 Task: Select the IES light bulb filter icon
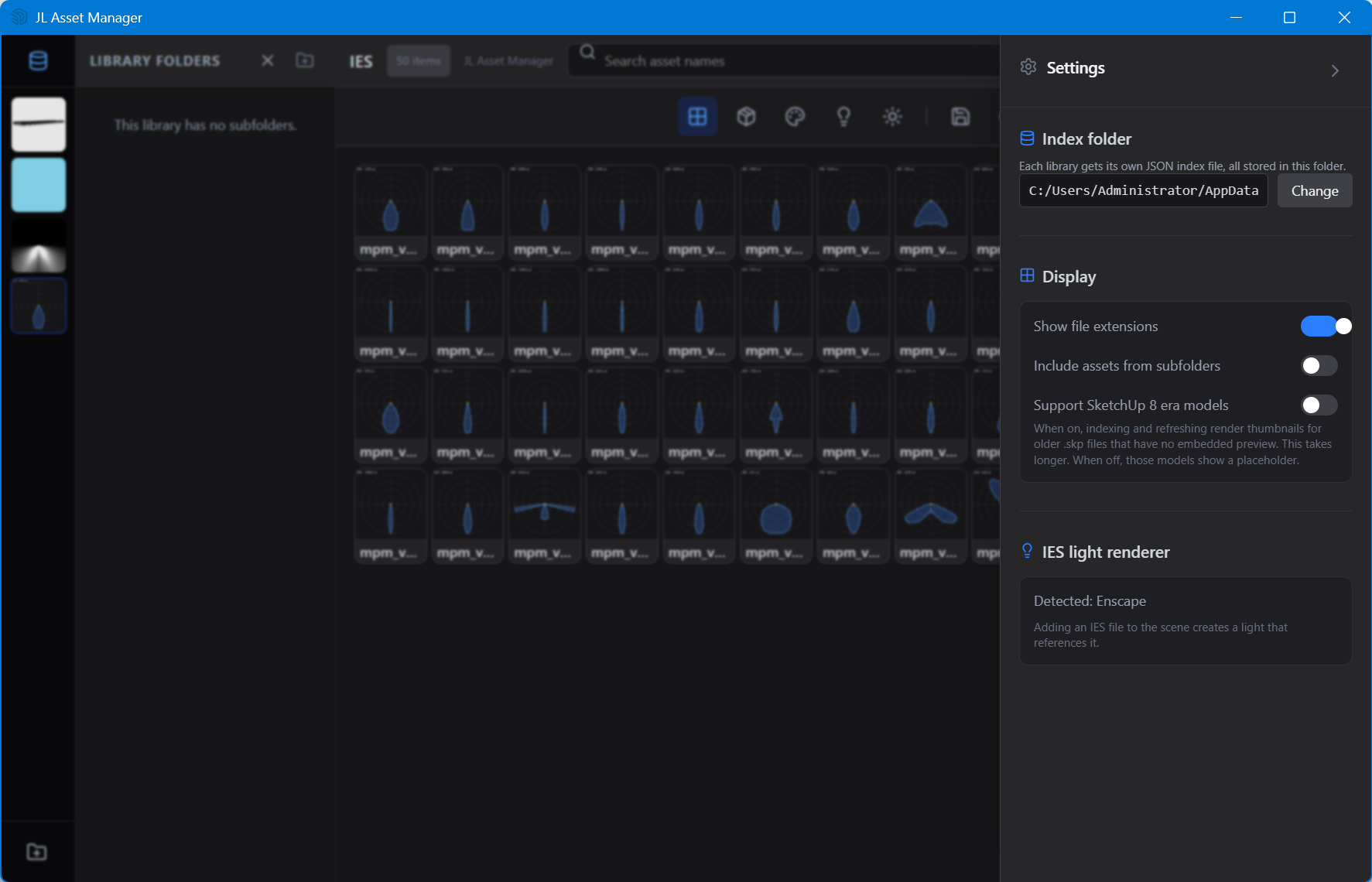843,117
